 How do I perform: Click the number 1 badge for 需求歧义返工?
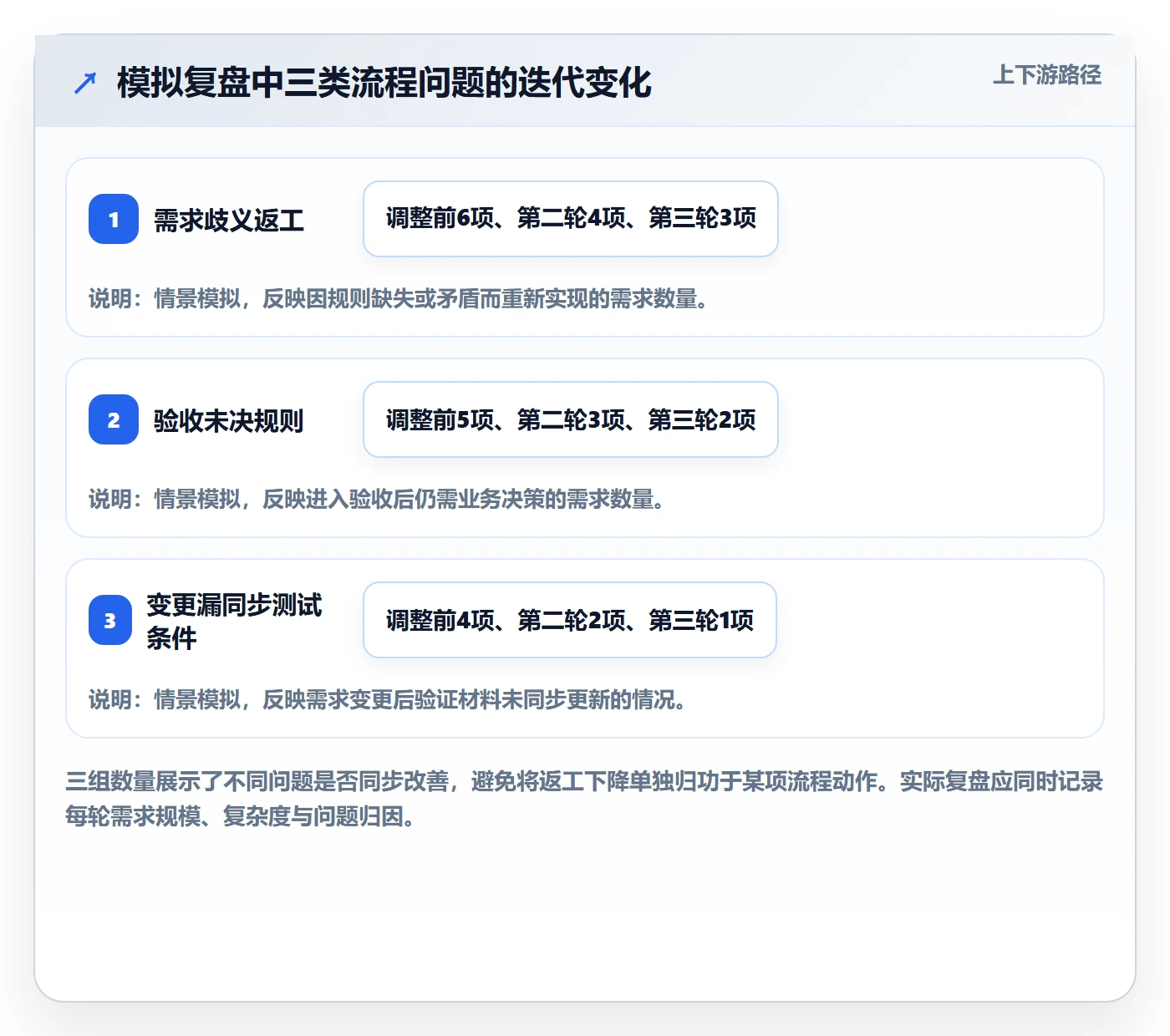point(114,219)
